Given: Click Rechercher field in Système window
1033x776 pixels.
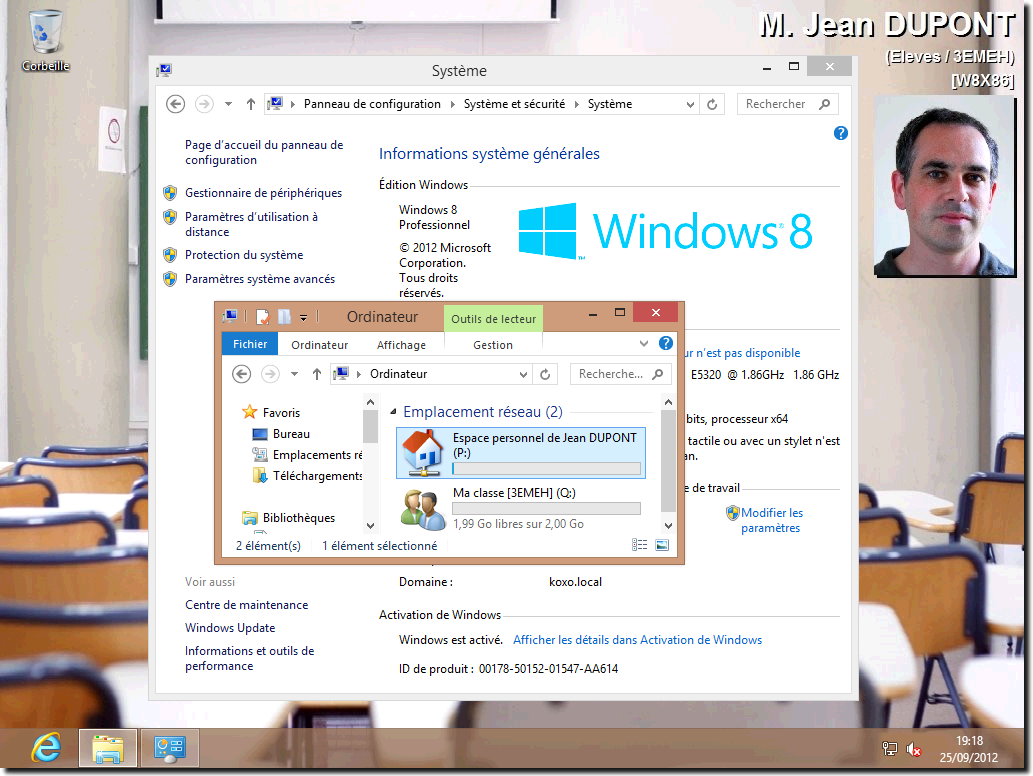Looking at the screenshot, I should [x=788, y=104].
